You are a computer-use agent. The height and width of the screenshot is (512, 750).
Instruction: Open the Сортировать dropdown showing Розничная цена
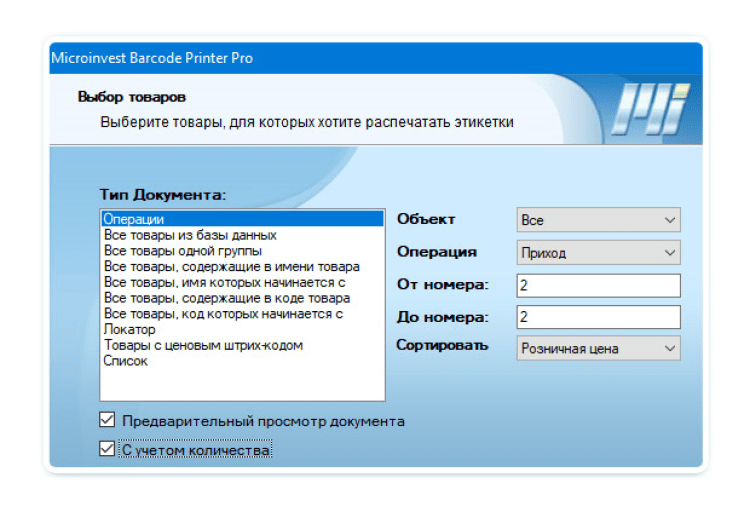(x=598, y=348)
